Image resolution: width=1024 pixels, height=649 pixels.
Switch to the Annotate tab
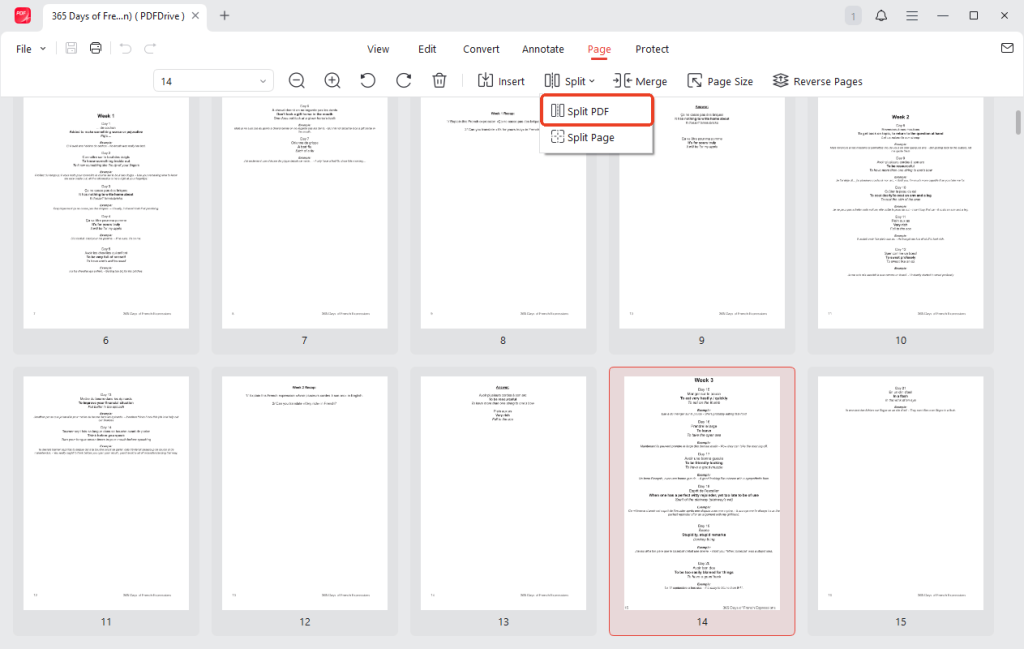click(x=543, y=48)
